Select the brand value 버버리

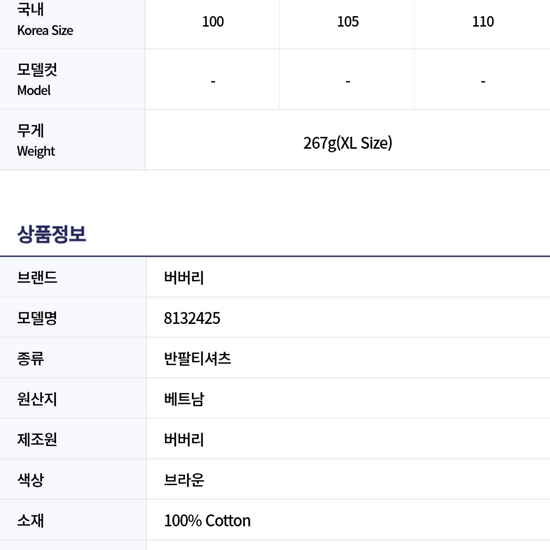click(184, 277)
